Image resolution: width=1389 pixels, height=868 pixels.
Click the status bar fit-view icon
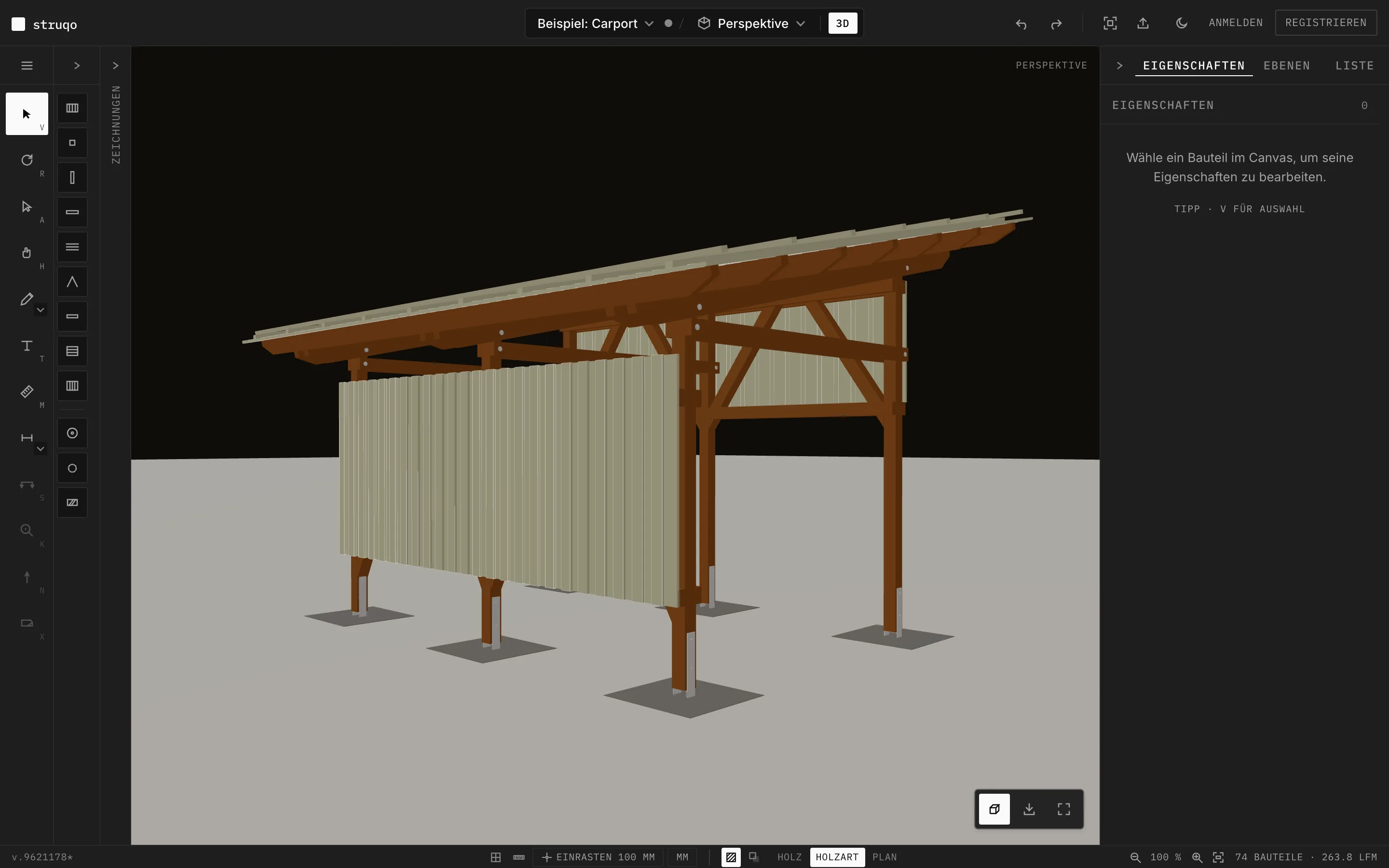1218,857
